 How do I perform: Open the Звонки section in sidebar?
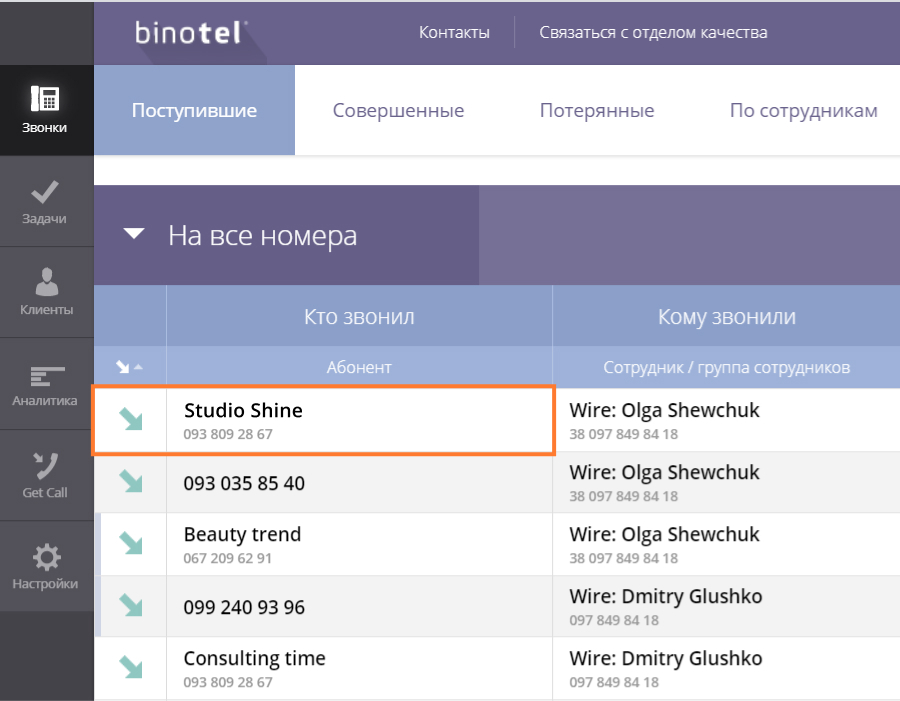point(46,109)
